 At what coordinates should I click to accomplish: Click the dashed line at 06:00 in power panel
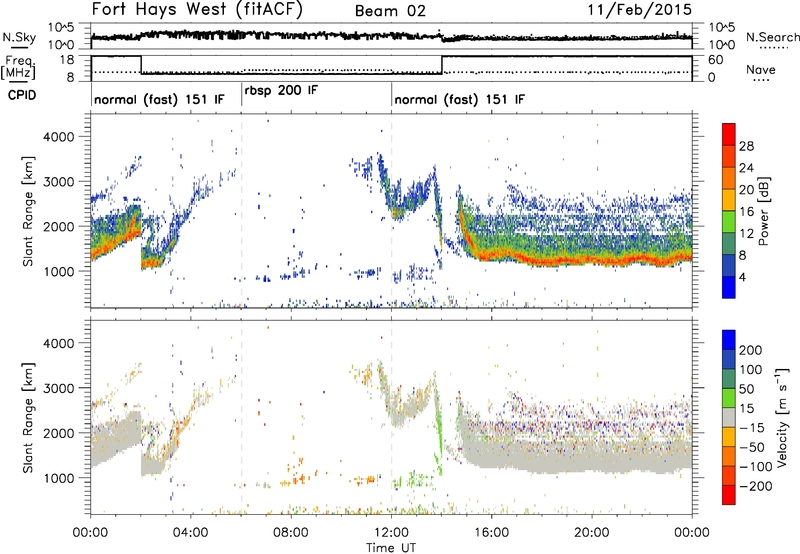pos(241,211)
